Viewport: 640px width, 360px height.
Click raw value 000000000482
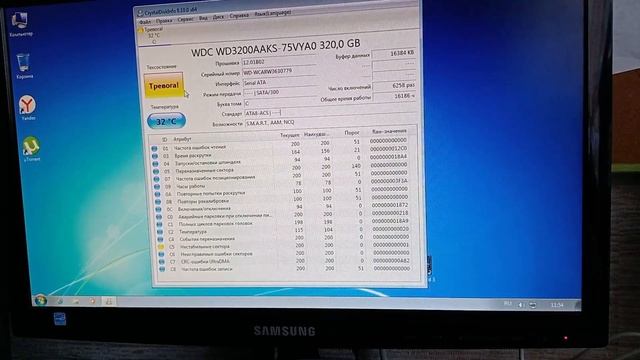pos(391,260)
